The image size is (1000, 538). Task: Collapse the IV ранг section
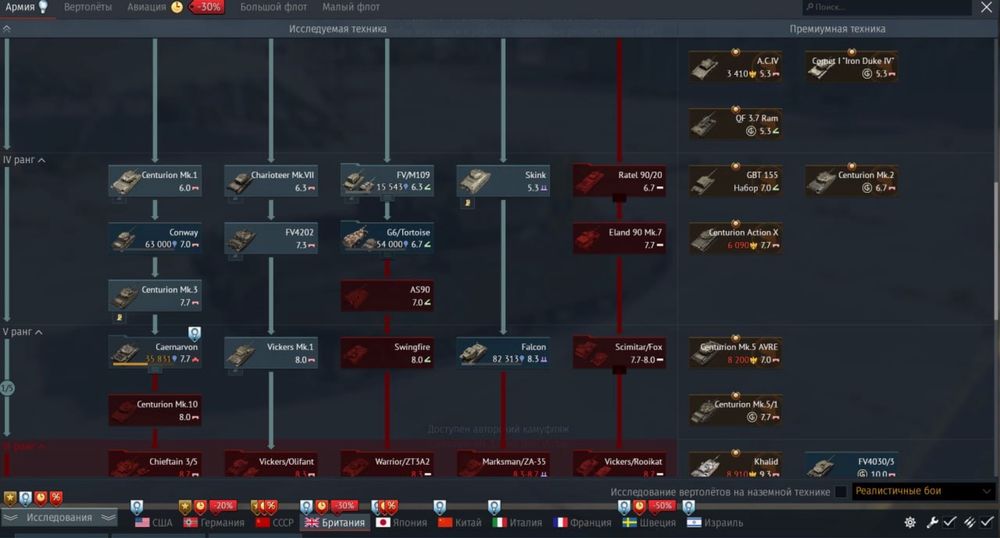pos(24,160)
